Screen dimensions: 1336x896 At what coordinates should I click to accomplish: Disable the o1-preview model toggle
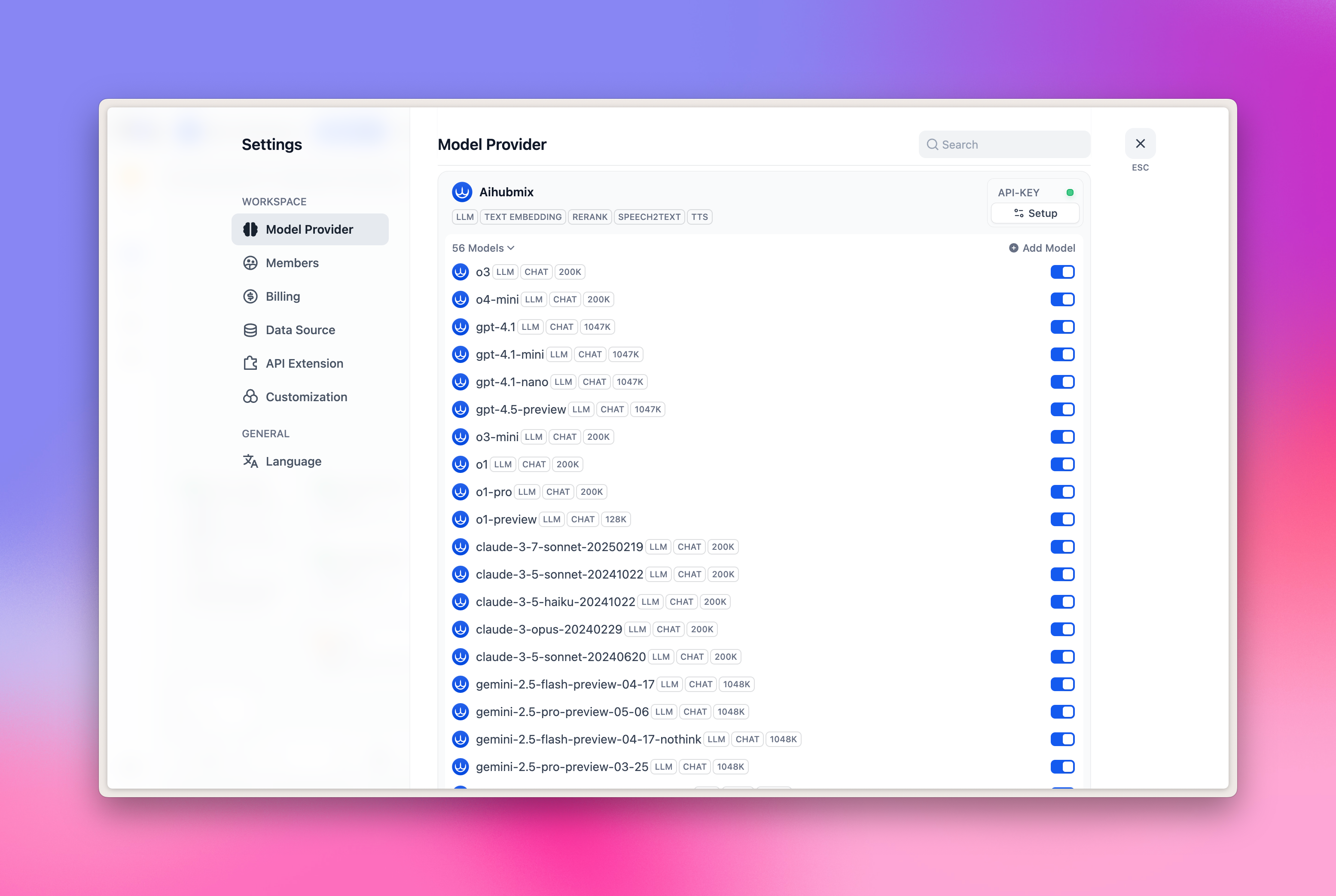(x=1062, y=519)
